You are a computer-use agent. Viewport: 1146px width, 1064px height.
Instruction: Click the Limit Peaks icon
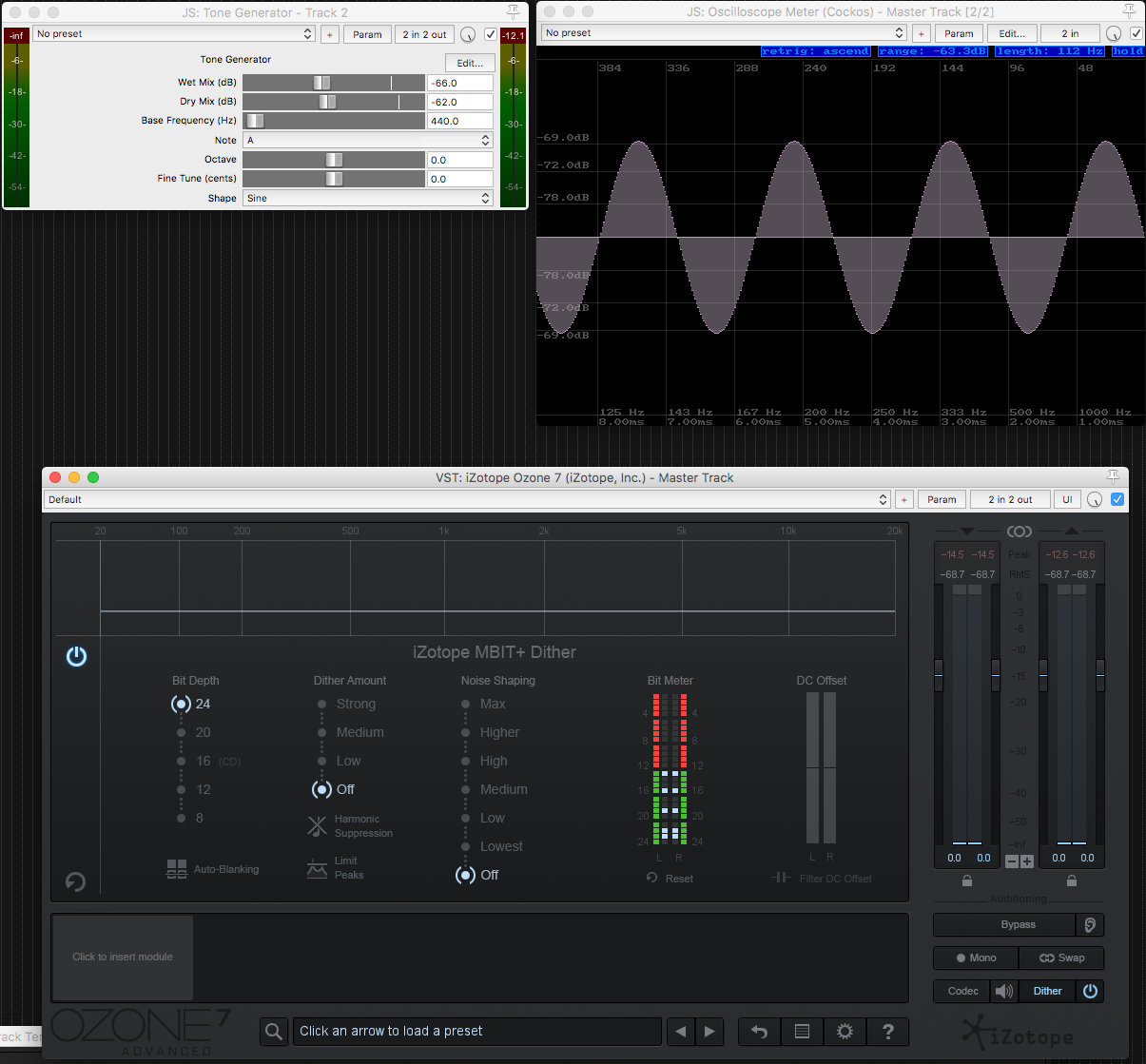pos(317,868)
